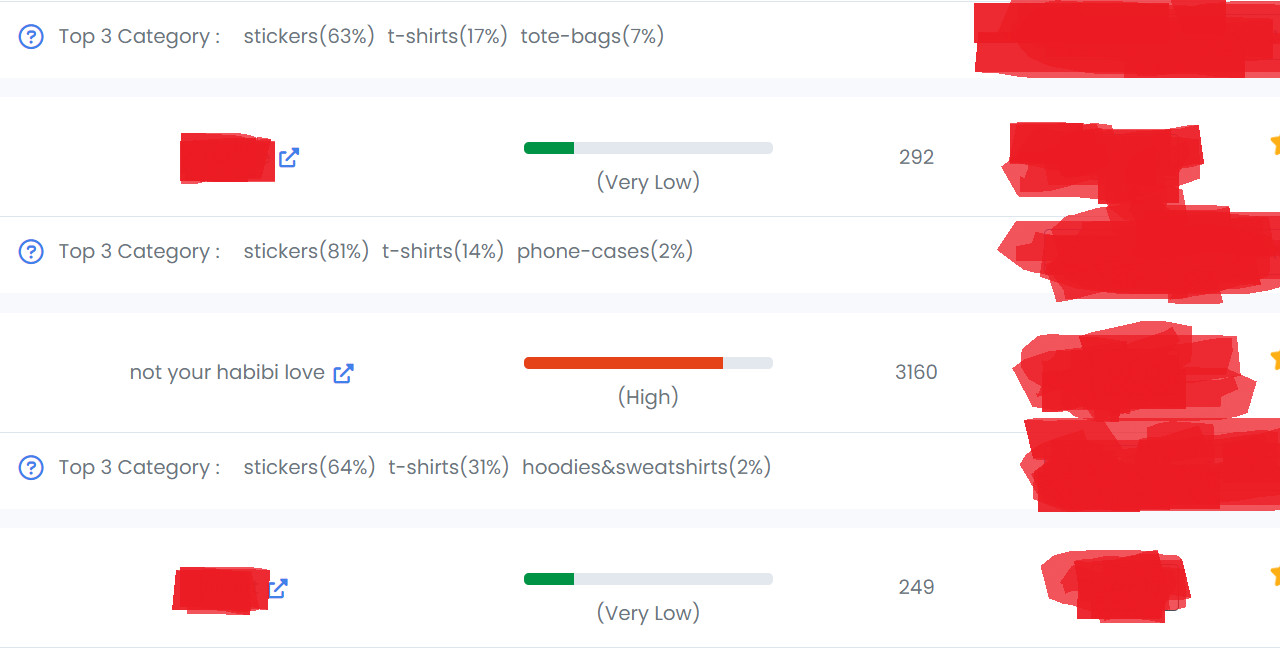Screen dimensions: 1280x660
Task: Open external link icon in the 292 row
Action: 289,157
